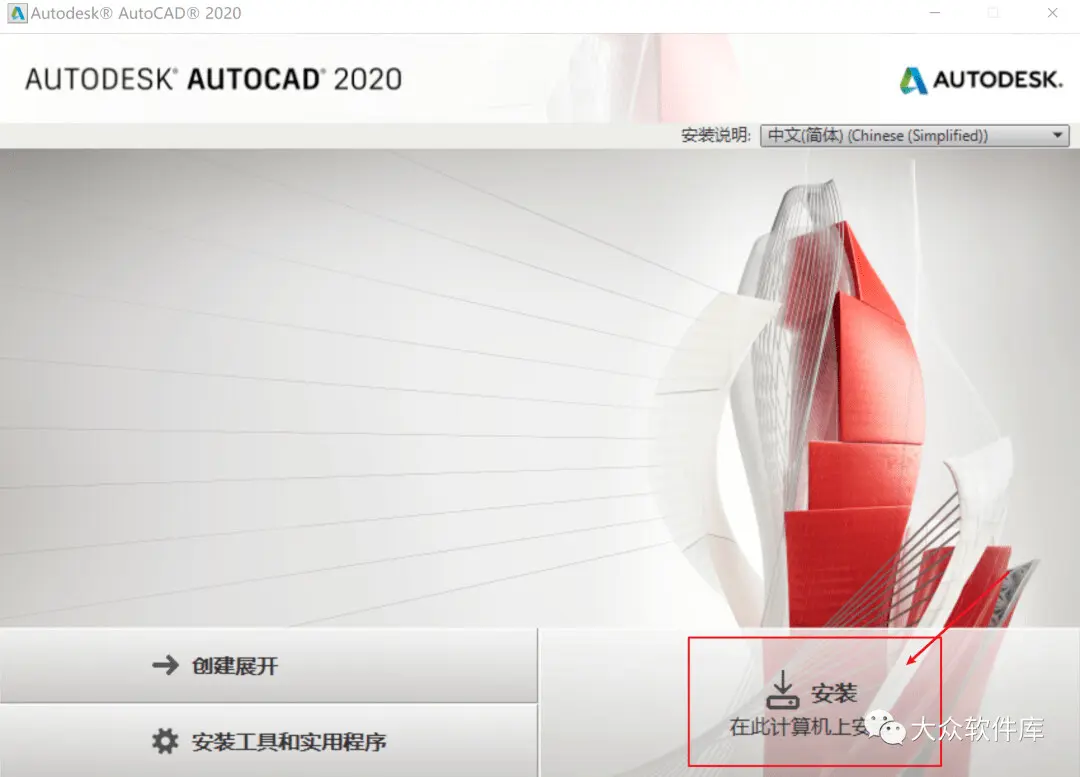
Task: Click the AutoCAD title bar app icon
Action: pos(17,13)
